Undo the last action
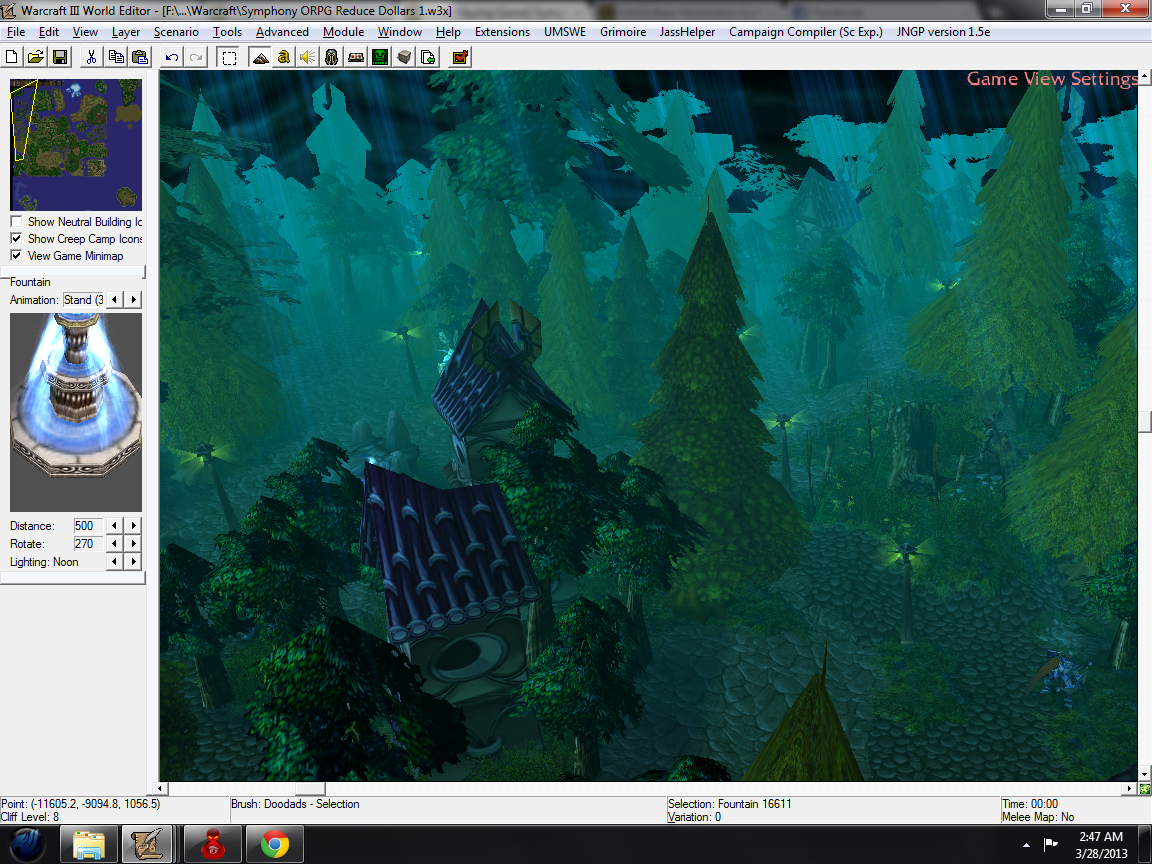Image resolution: width=1152 pixels, height=864 pixels. [x=172, y=57]
